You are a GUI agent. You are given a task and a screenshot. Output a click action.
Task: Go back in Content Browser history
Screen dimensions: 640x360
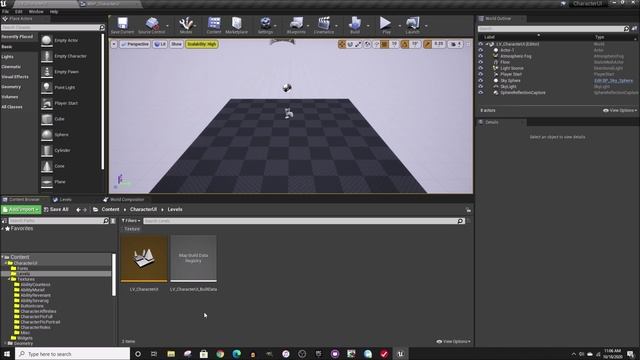[x=78, y=209]
